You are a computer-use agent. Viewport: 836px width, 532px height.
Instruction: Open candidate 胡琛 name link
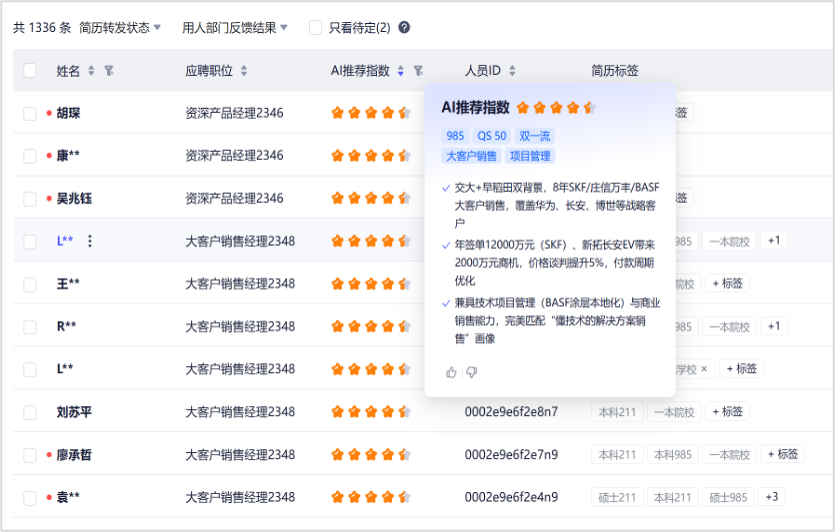point(68,113)
